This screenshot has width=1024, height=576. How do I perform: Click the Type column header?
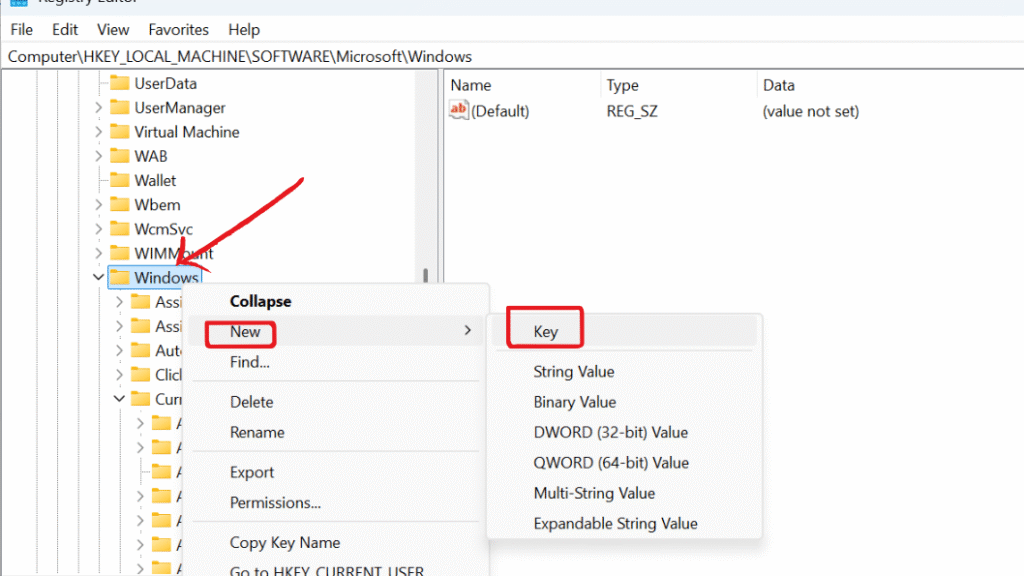pyautogui.click(x=622, y=85)
